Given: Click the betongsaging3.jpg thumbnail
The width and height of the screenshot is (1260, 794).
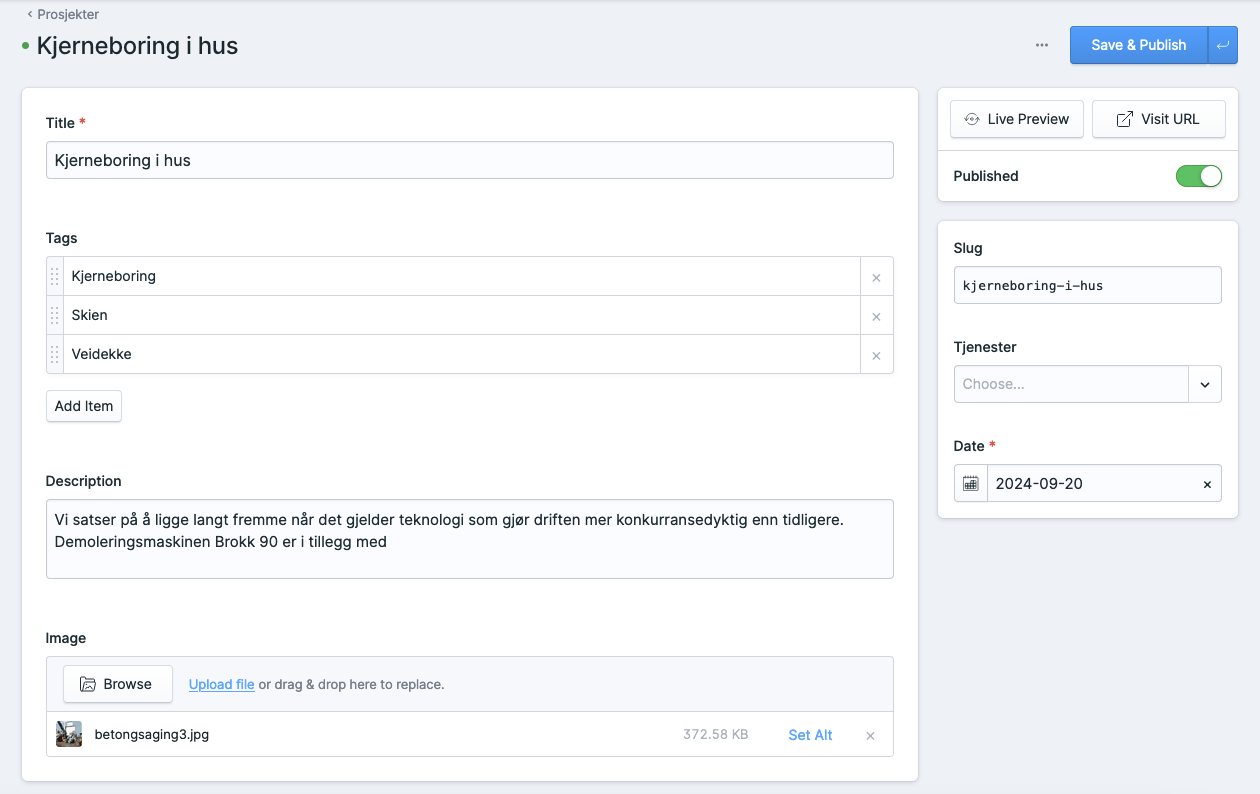Looking at the screenshot, I should pyautogui.click(x=69, y=735).
